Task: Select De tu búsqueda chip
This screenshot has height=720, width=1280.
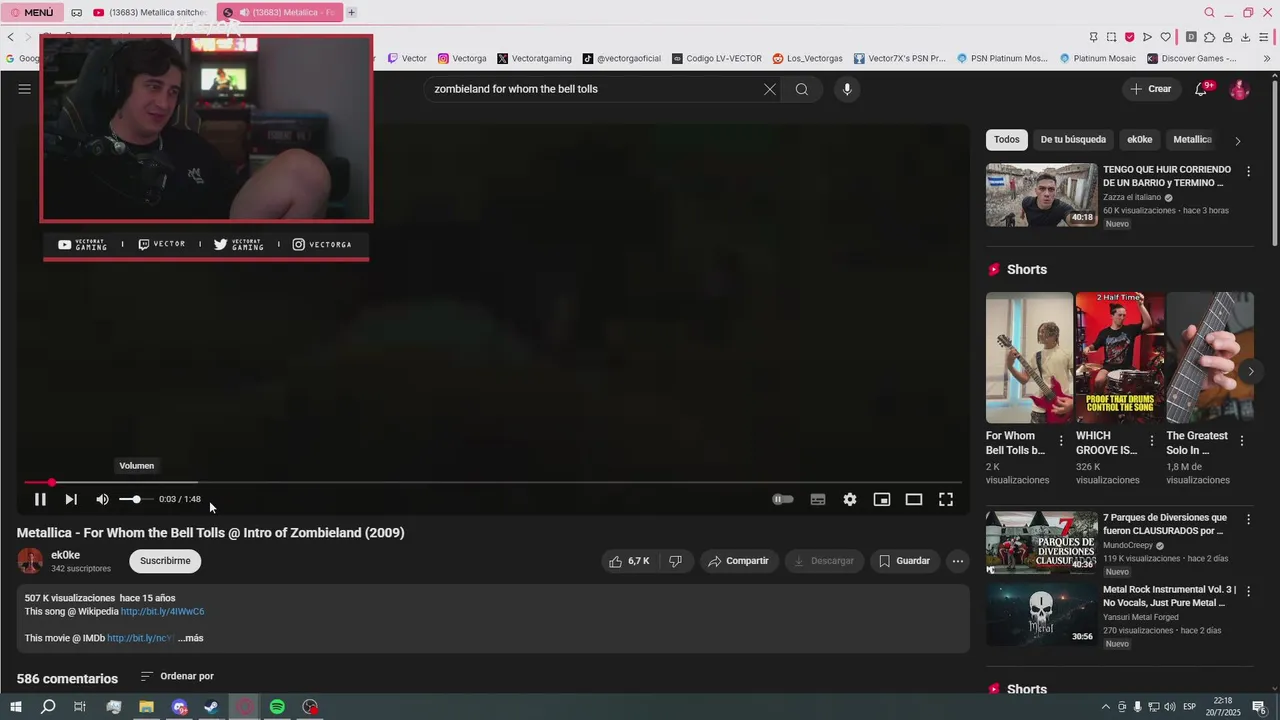Action: (x=1073, y=140)
